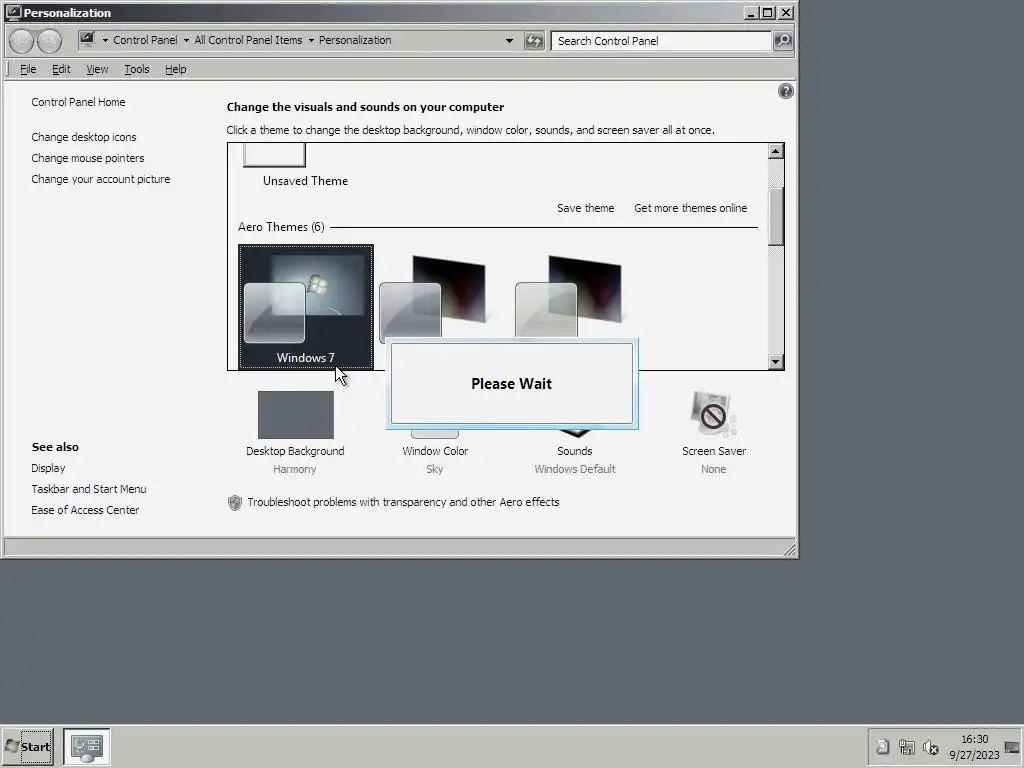The height and width of the screenshot is (768, 1024).
Task: Click the Personalization title bar icon
Action: click(13, 12)
